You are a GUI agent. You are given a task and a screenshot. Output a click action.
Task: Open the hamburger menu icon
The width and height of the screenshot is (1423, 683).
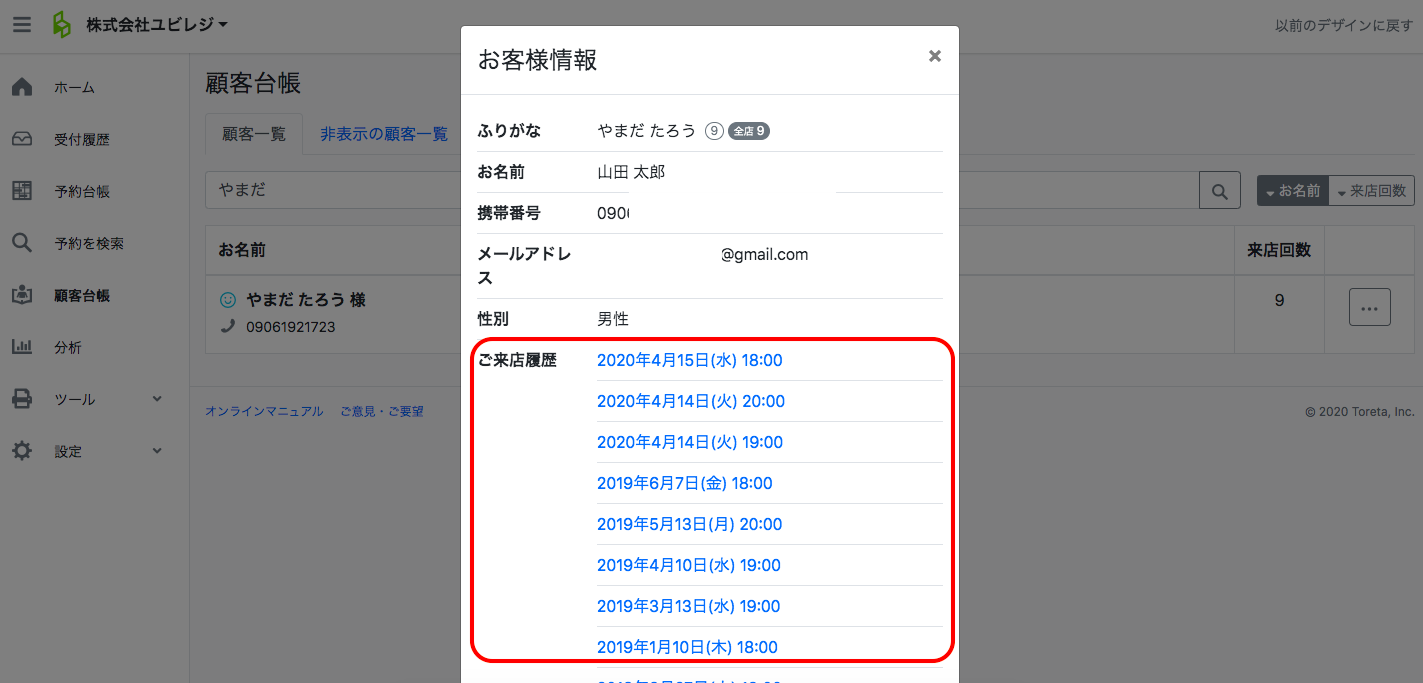(x=22, y=25)
